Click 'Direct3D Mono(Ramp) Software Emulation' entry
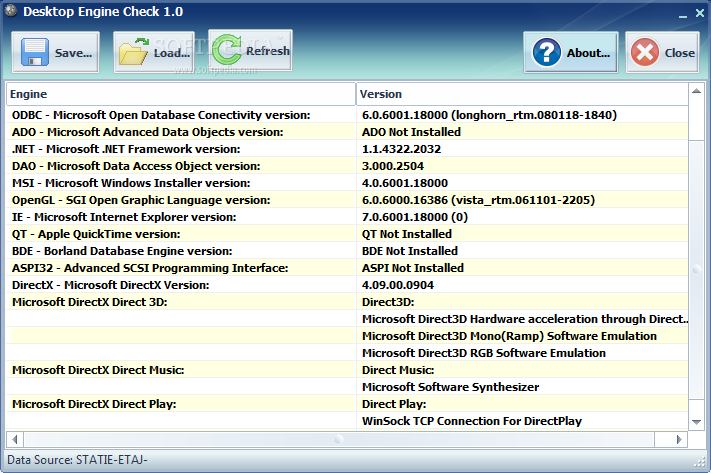711x473 pixels. coord(509,336)
